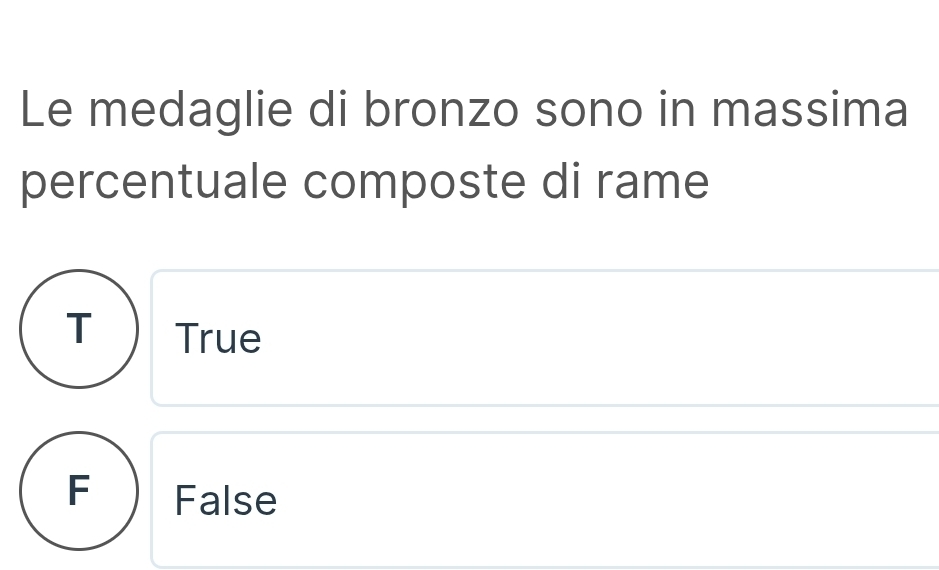The width and height of the screenshot is (939, 570).
Task: Click the 'True' answer label text
Action: (x=218, y=340)
